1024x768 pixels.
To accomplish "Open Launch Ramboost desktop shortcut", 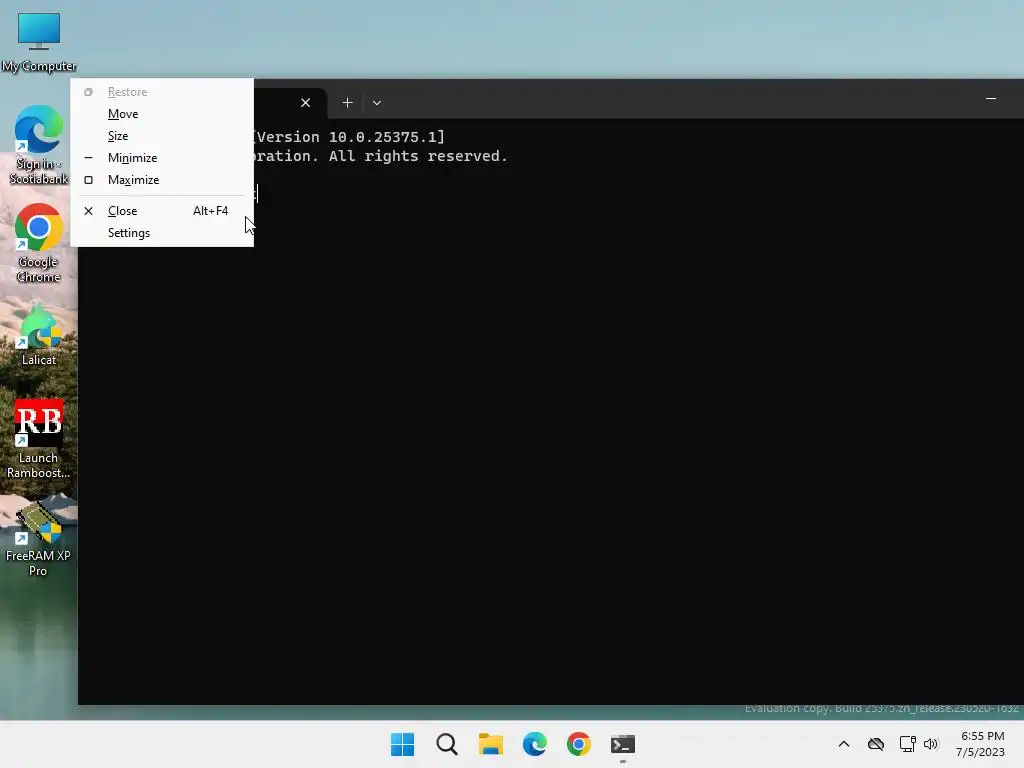I will point(39,439).
